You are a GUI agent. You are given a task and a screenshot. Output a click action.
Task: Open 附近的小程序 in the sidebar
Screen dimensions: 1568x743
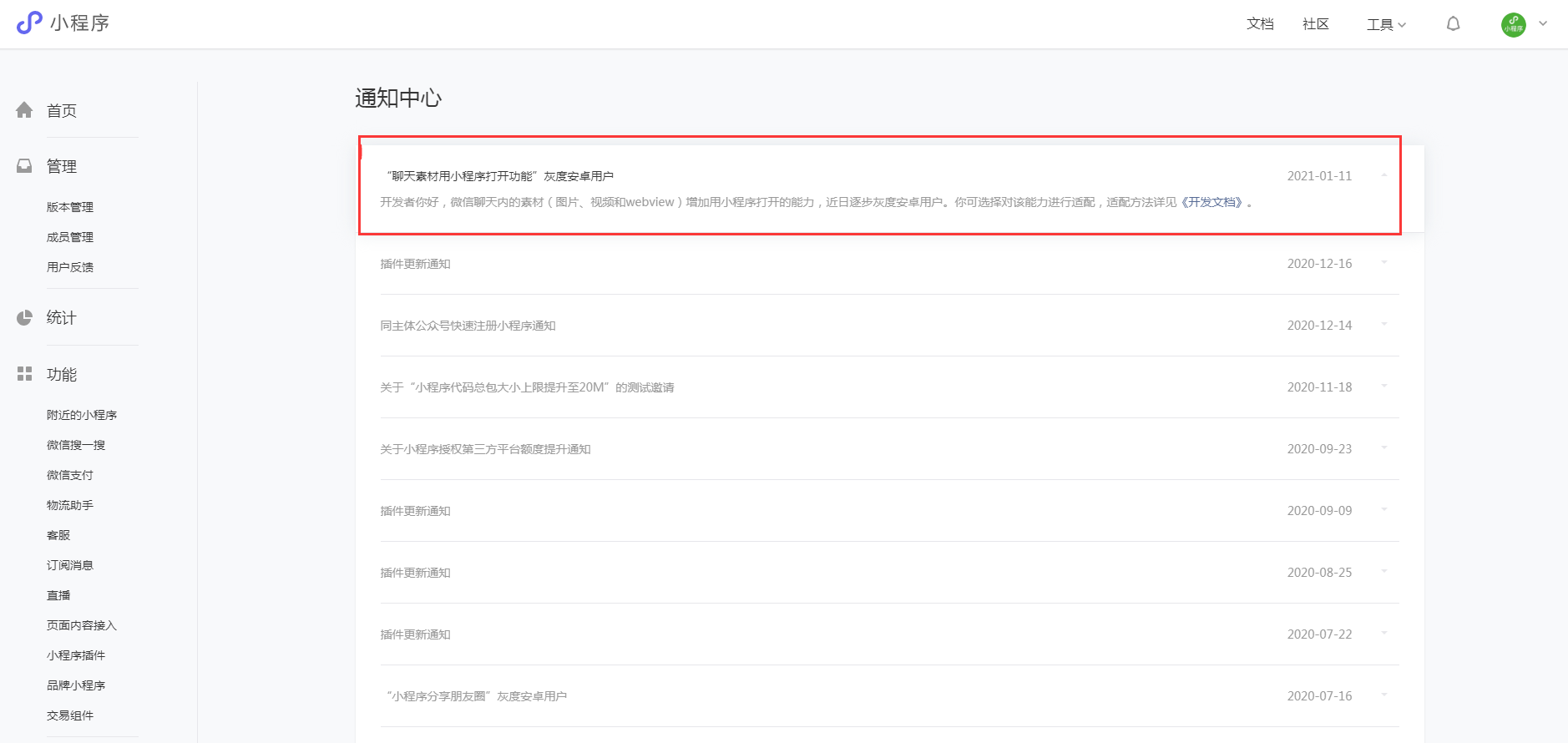point(82,415)
